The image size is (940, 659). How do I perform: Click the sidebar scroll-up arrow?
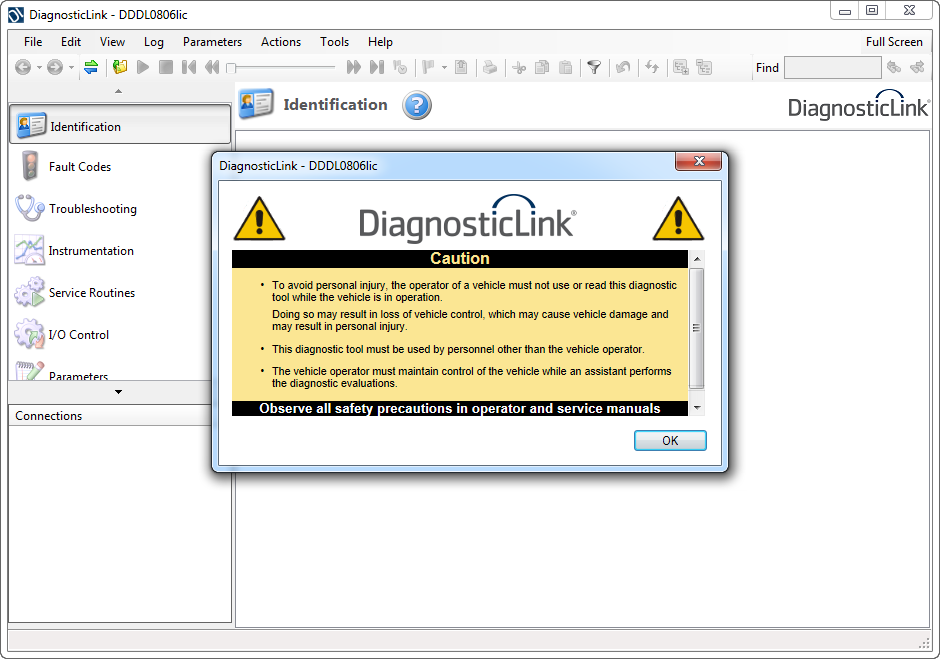click(119, 91)
